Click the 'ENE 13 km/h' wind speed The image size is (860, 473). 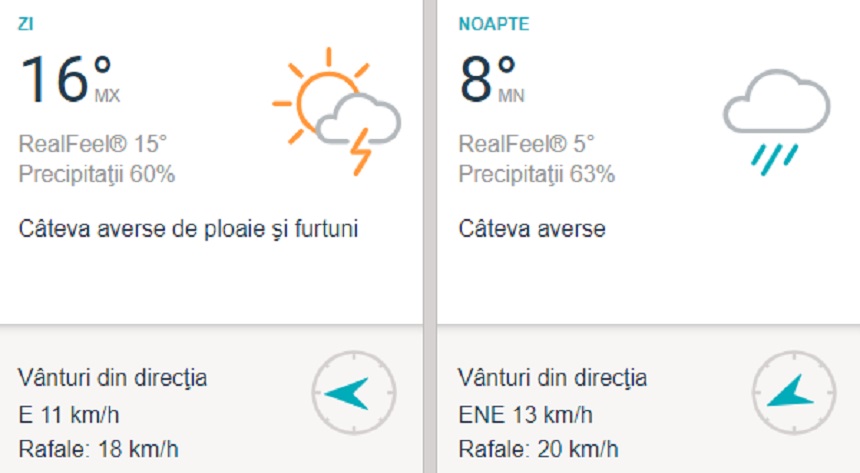[525, 414]
